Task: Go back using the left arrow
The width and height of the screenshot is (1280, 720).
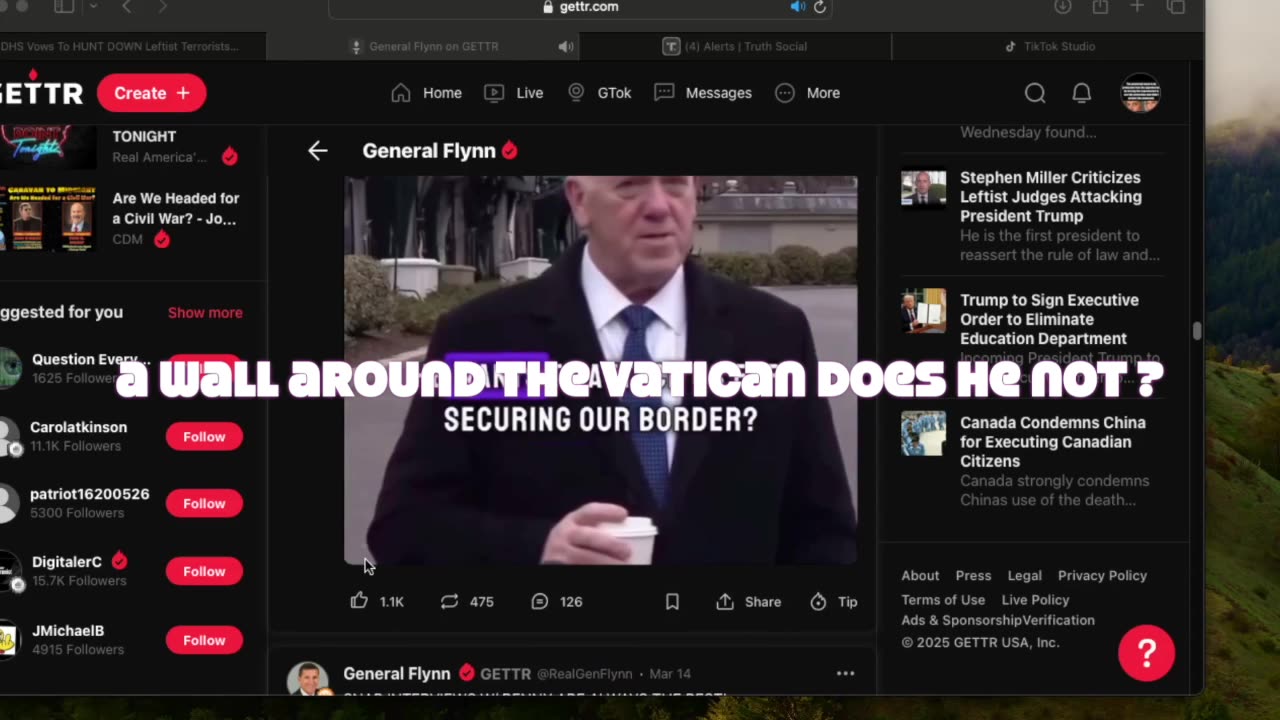Action: (x=317, y=151)
